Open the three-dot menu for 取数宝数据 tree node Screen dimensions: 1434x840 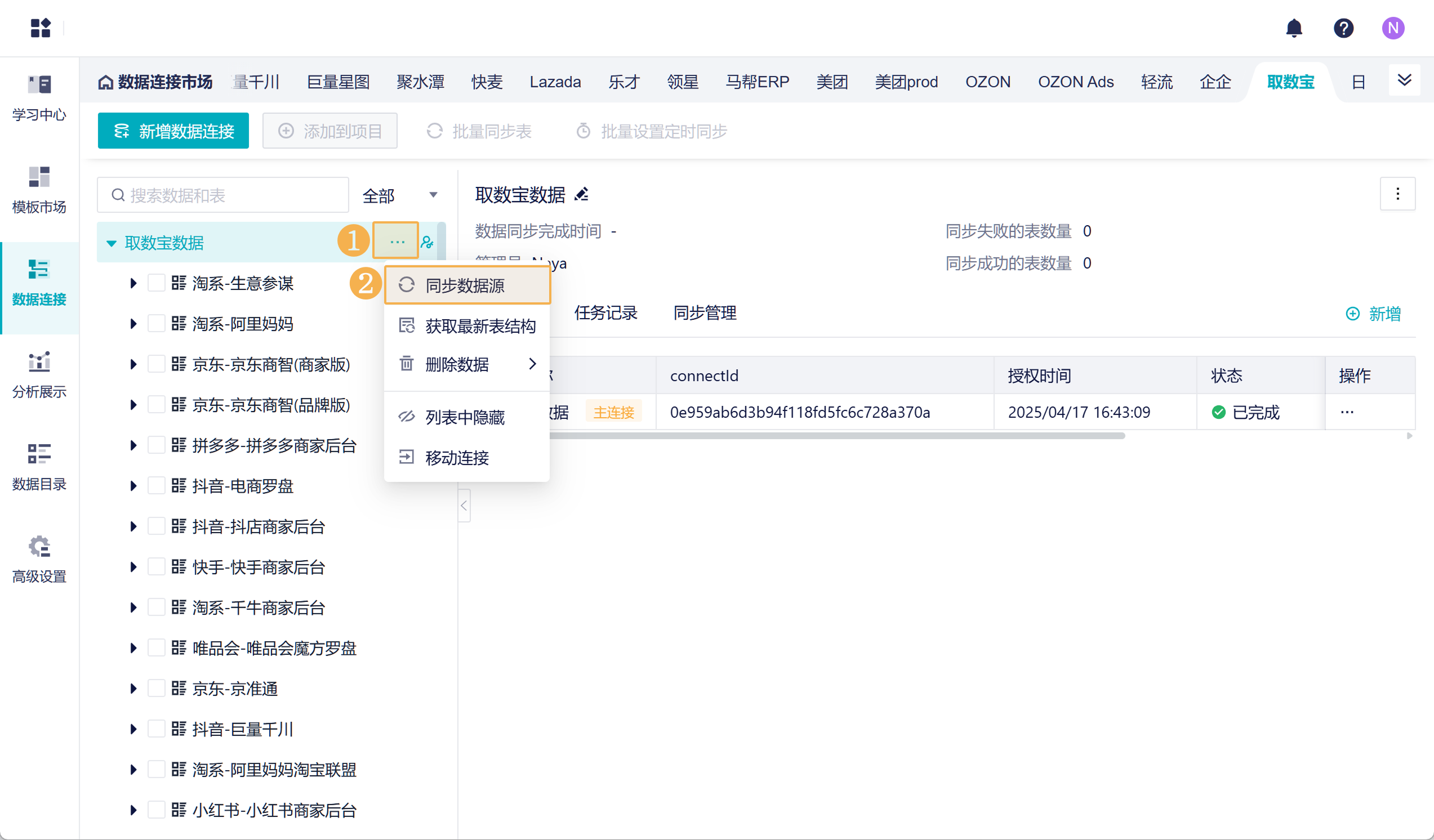[x=397, y=242]
